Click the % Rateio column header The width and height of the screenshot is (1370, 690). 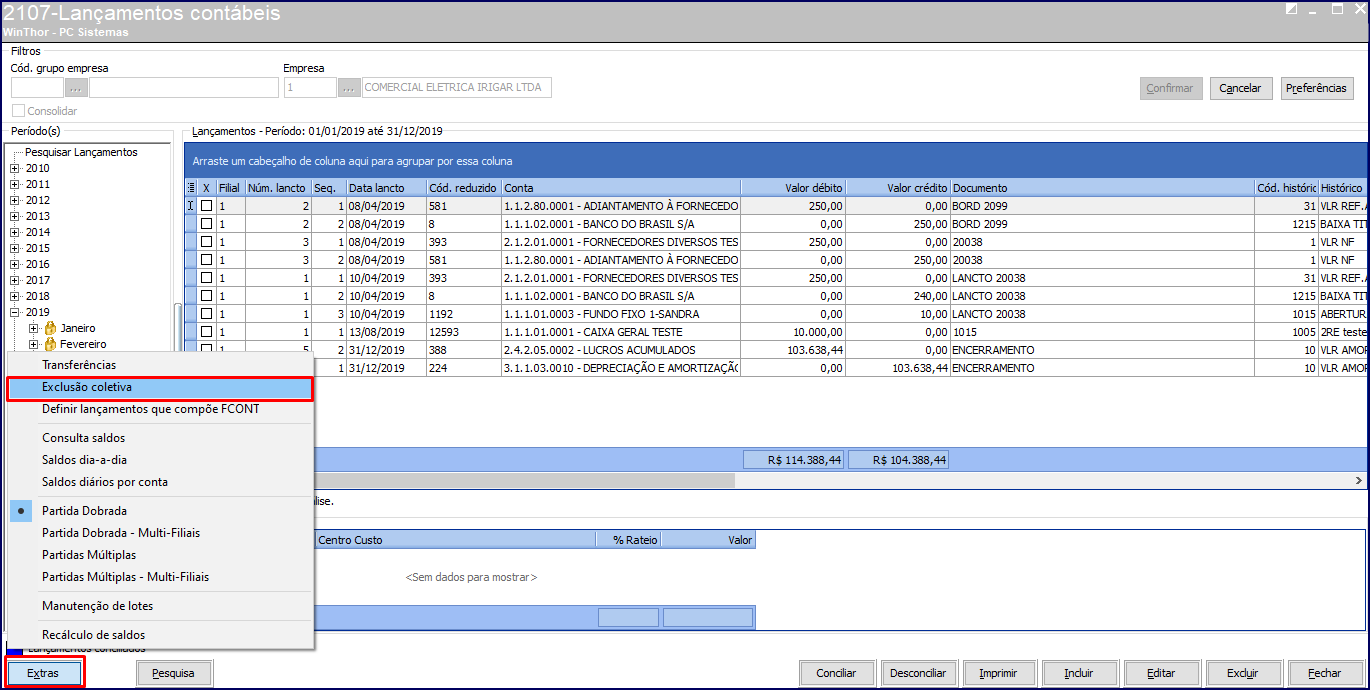(x=628, y=540)
